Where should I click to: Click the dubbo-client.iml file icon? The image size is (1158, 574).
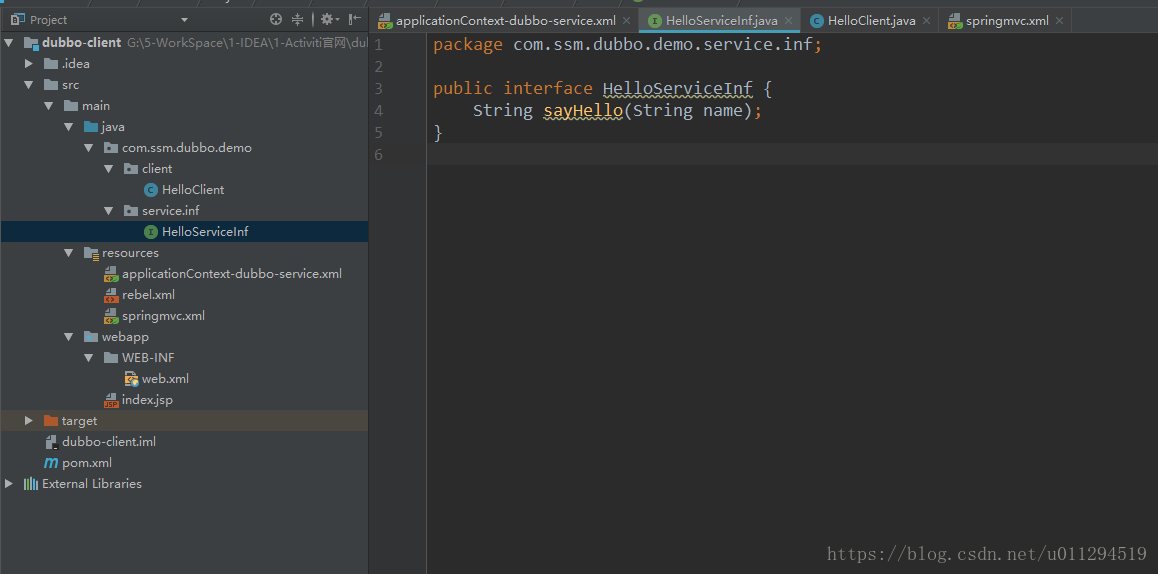click(51, 443)
